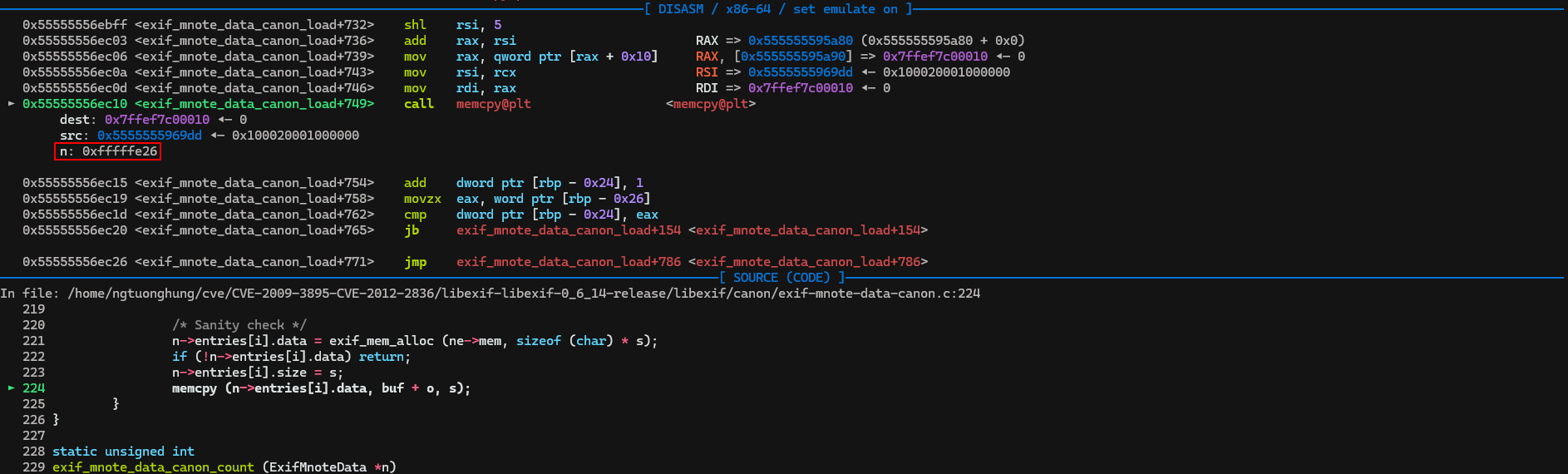Click the memcpy call on source line 224
The width and height of the screenshot is (1568, 474).
(x=194, y=388)
